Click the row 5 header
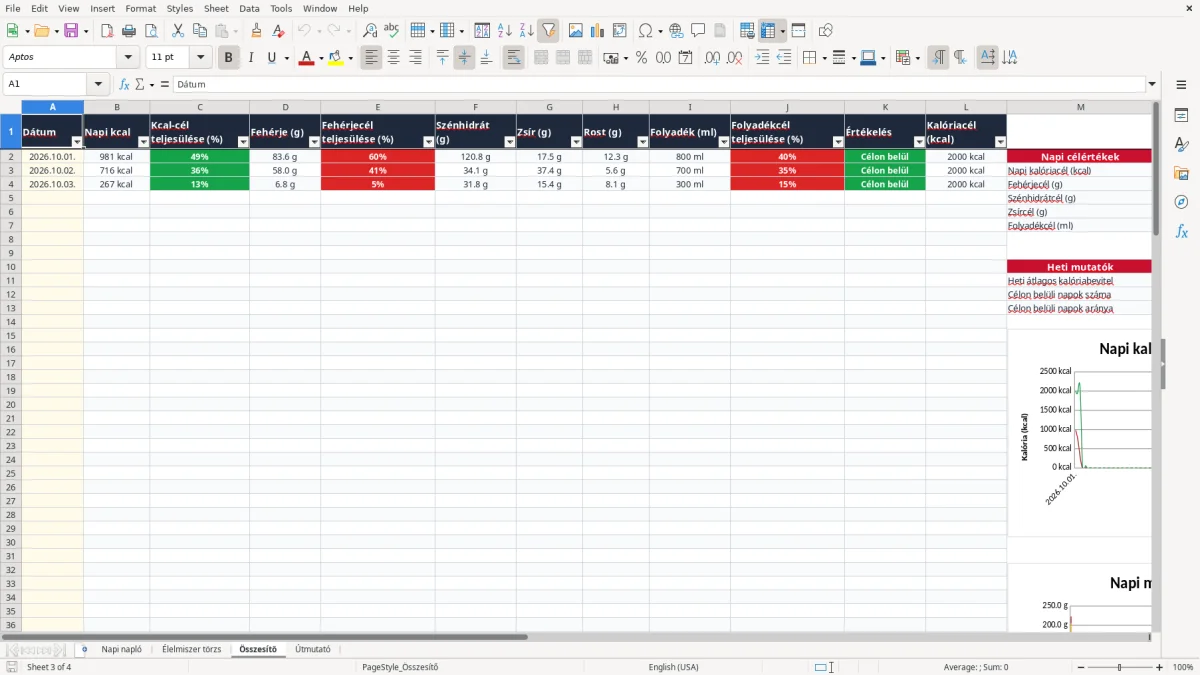The height and width of the screenshot is (675, 1200). point(11,198)
